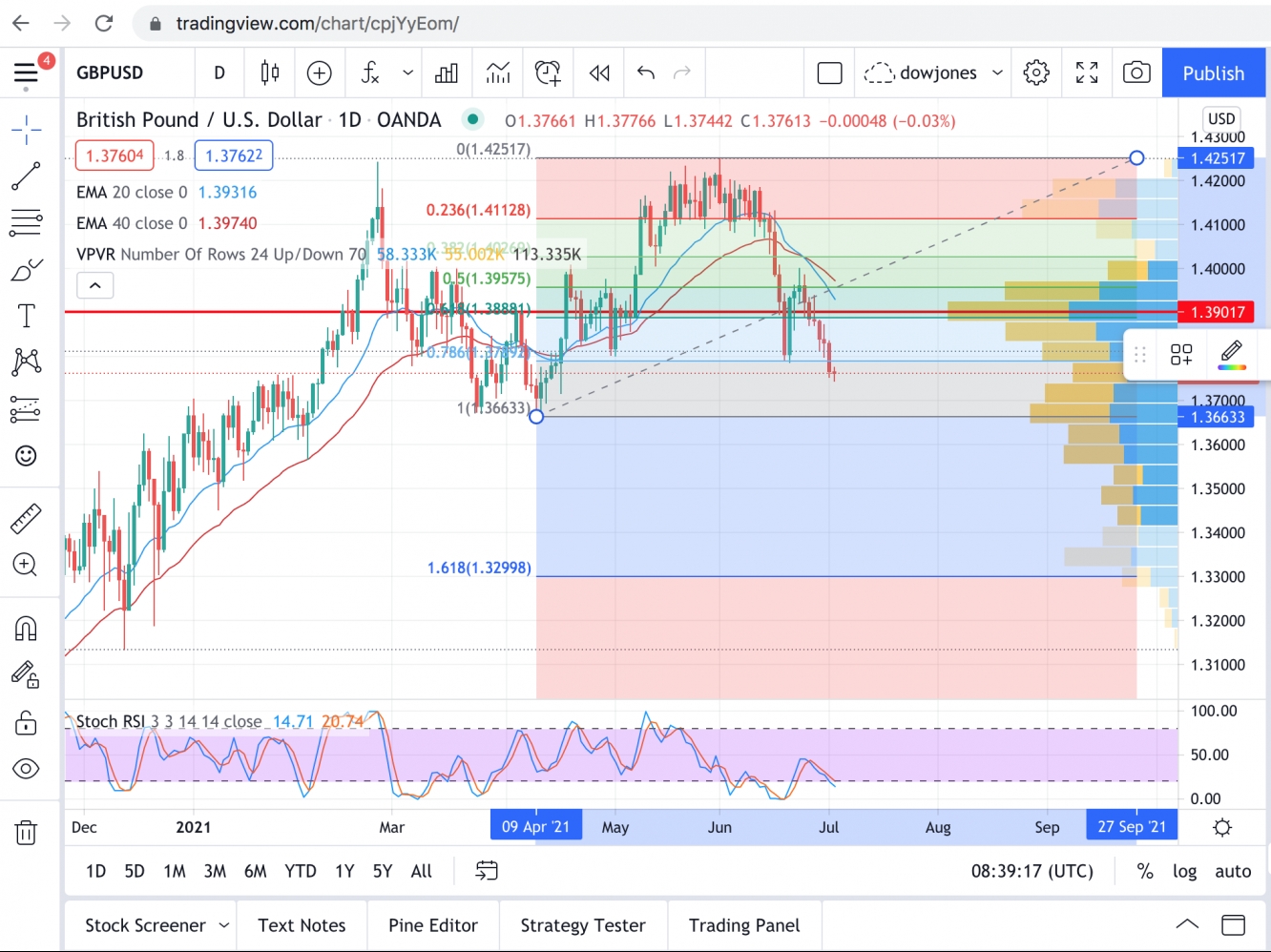Click the compare or add symbol icon
1271x952 pixels.
(319, 72)
